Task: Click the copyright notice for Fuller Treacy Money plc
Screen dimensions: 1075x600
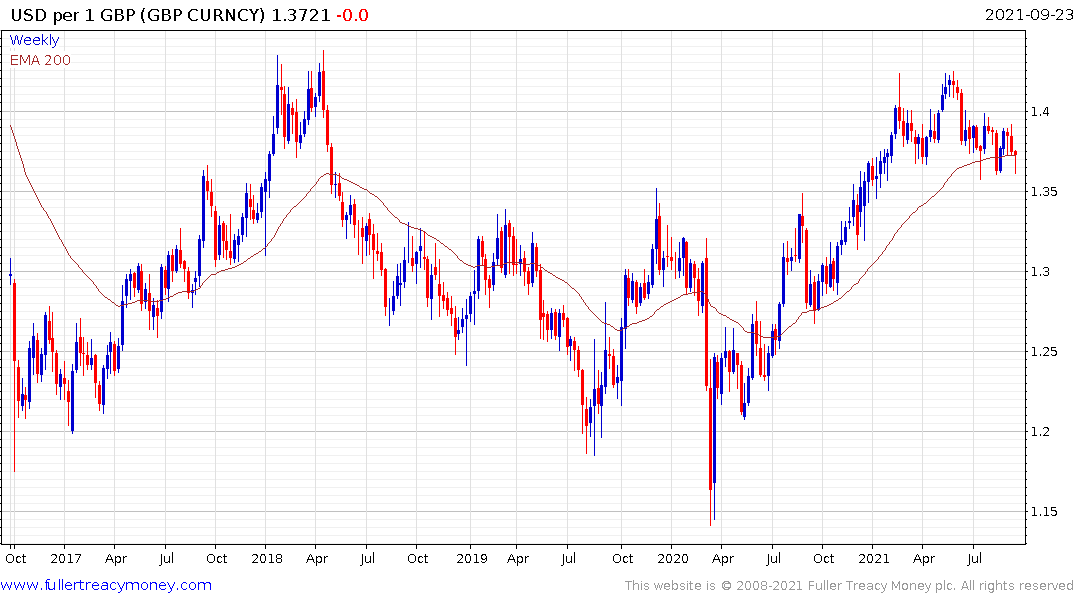Action: pyautogui.click(x=849, y=586)
